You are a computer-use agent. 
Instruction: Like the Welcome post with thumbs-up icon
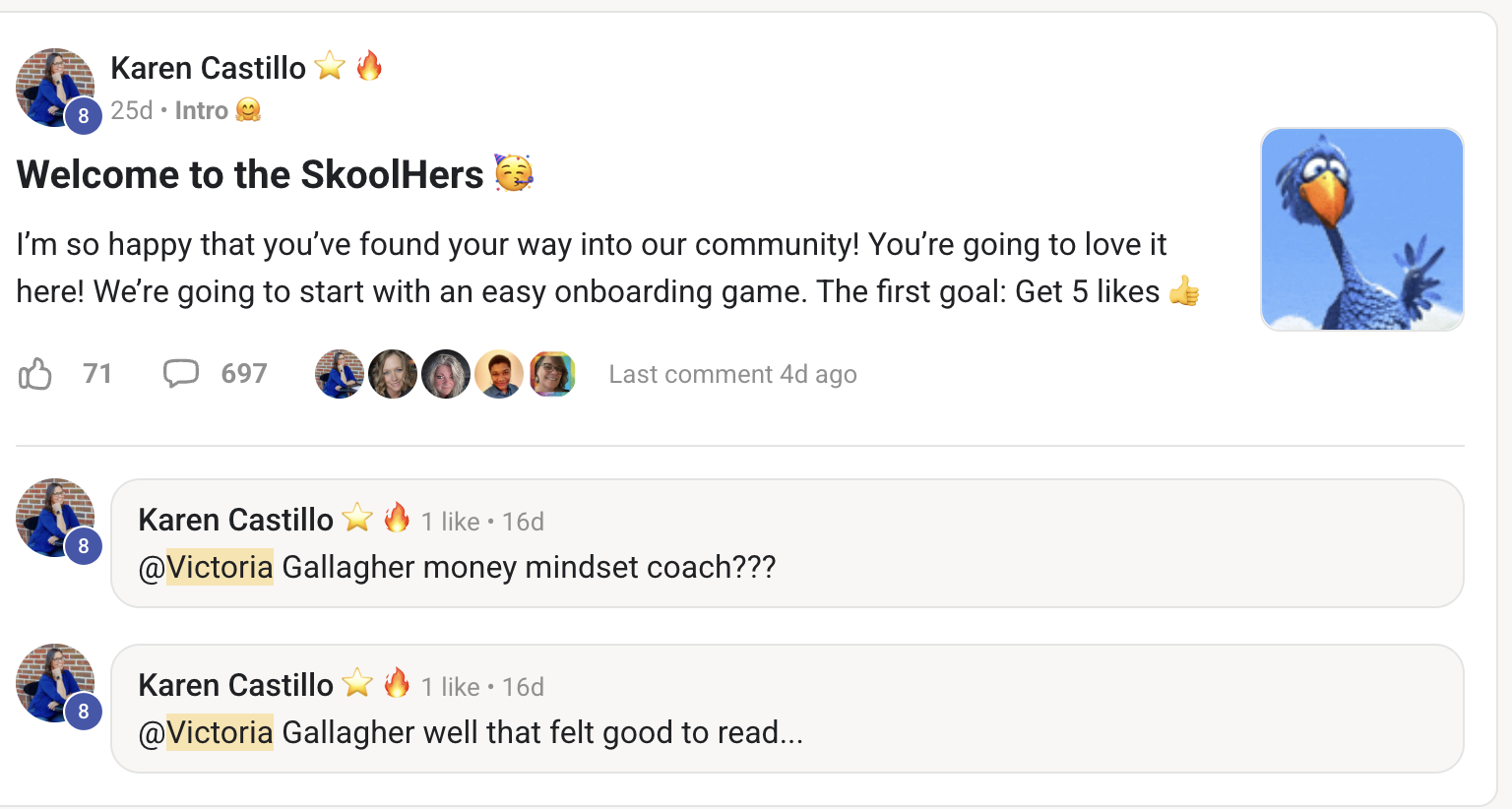[x=35, y=374]
